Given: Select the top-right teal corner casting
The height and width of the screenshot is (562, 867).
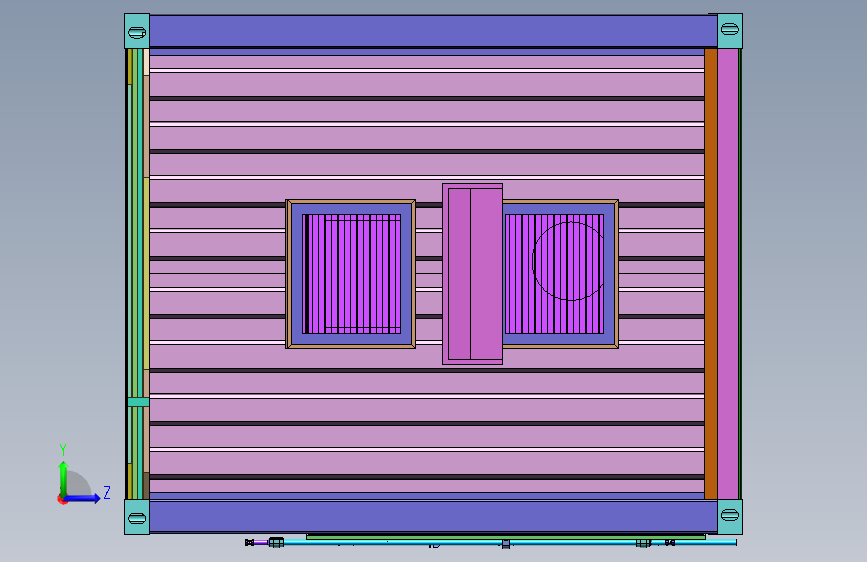Looking at the screenshot, I should click(x=730, y=30).
